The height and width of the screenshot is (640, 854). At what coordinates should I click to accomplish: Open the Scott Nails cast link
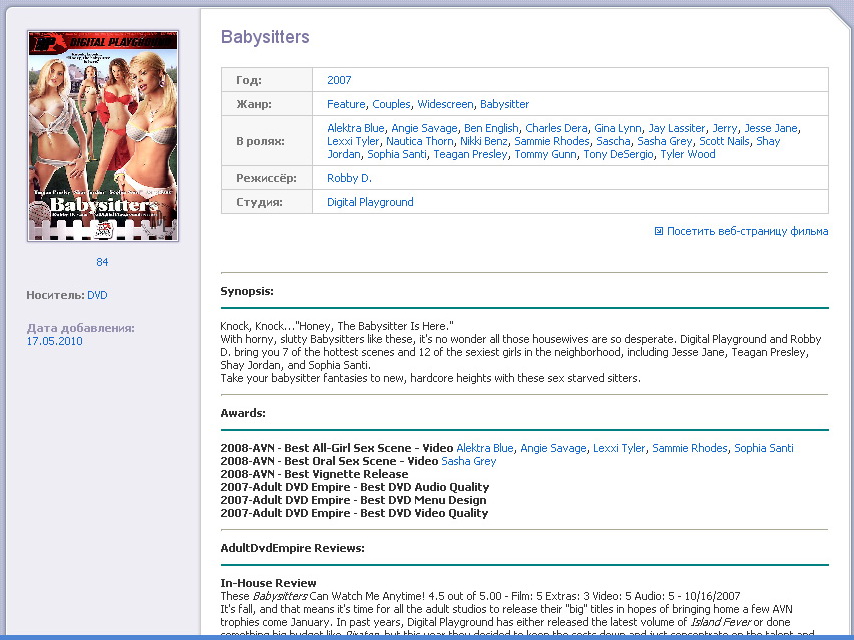point(724,141)
